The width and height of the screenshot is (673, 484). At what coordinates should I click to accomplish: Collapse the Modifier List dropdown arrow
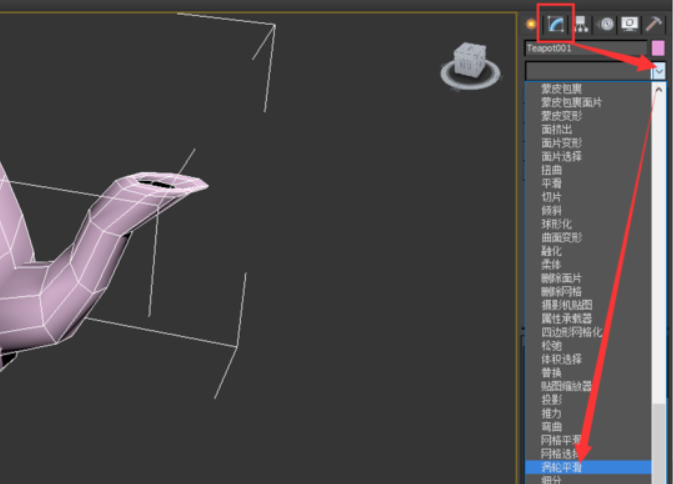[x=658, y=71]
